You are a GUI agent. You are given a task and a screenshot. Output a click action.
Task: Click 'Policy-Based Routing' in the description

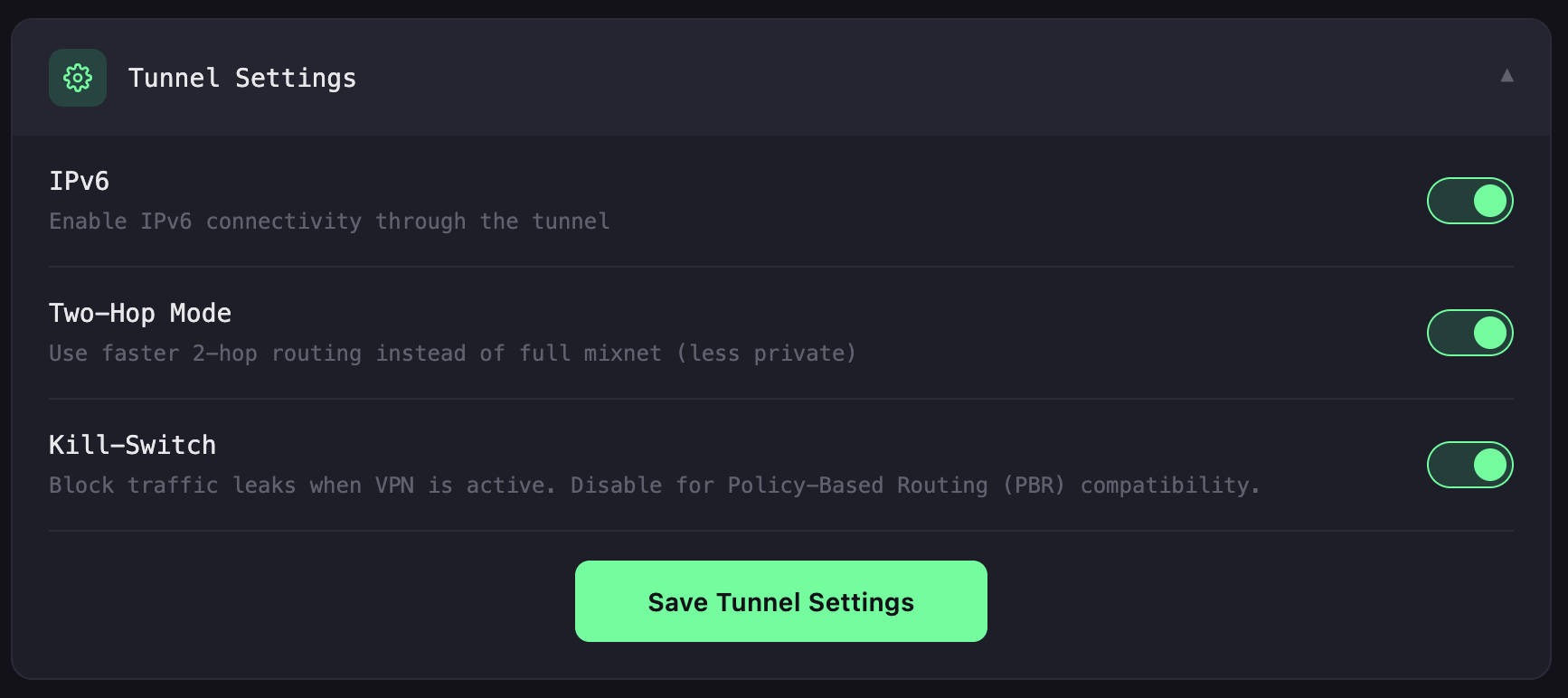click(857, 486)
